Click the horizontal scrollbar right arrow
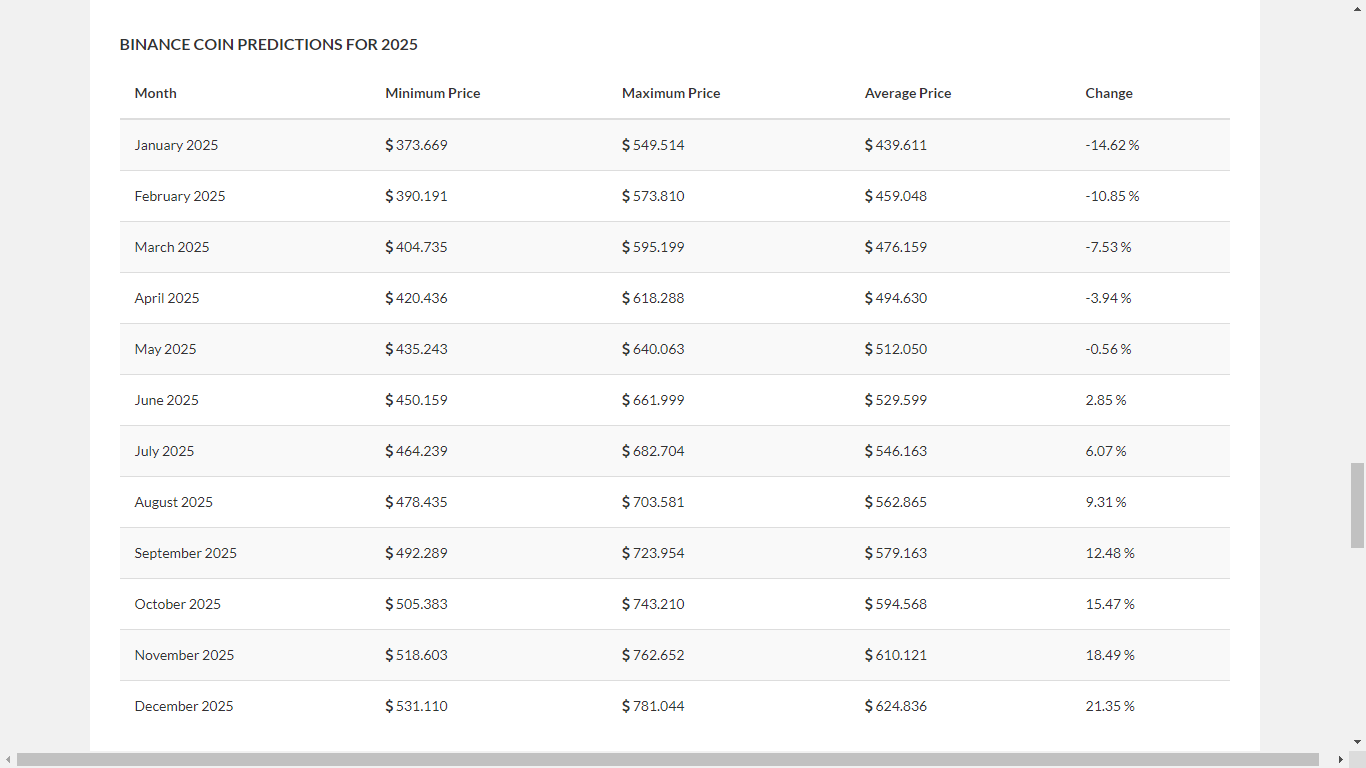 point(1341,760)
